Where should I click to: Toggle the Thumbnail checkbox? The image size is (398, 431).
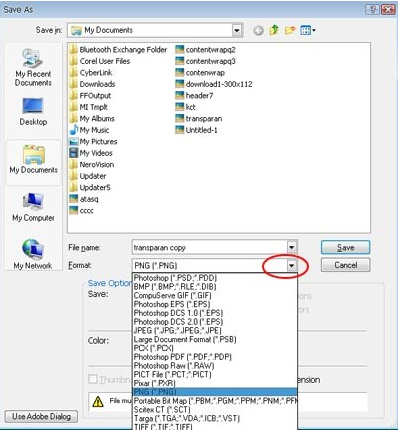click(93, 379)
